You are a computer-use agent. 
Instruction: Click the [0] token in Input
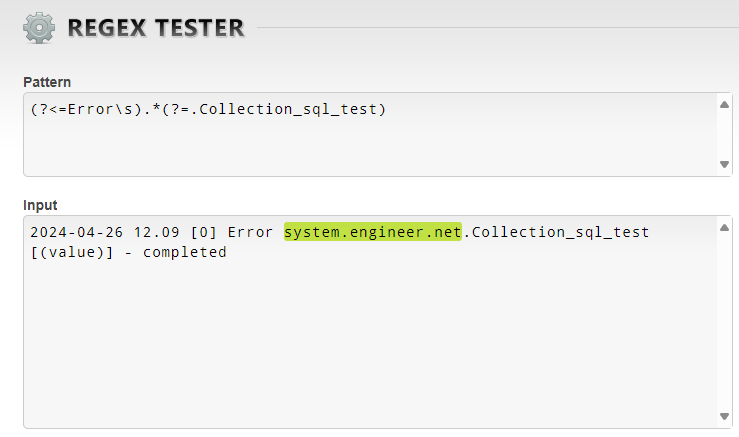tap(204, 232)
